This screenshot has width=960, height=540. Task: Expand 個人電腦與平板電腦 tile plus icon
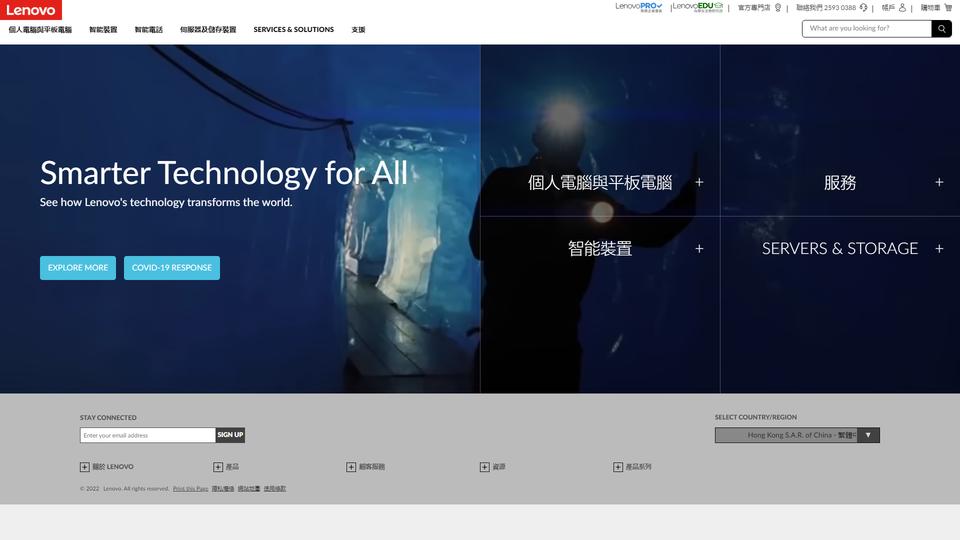pos(699,182)
